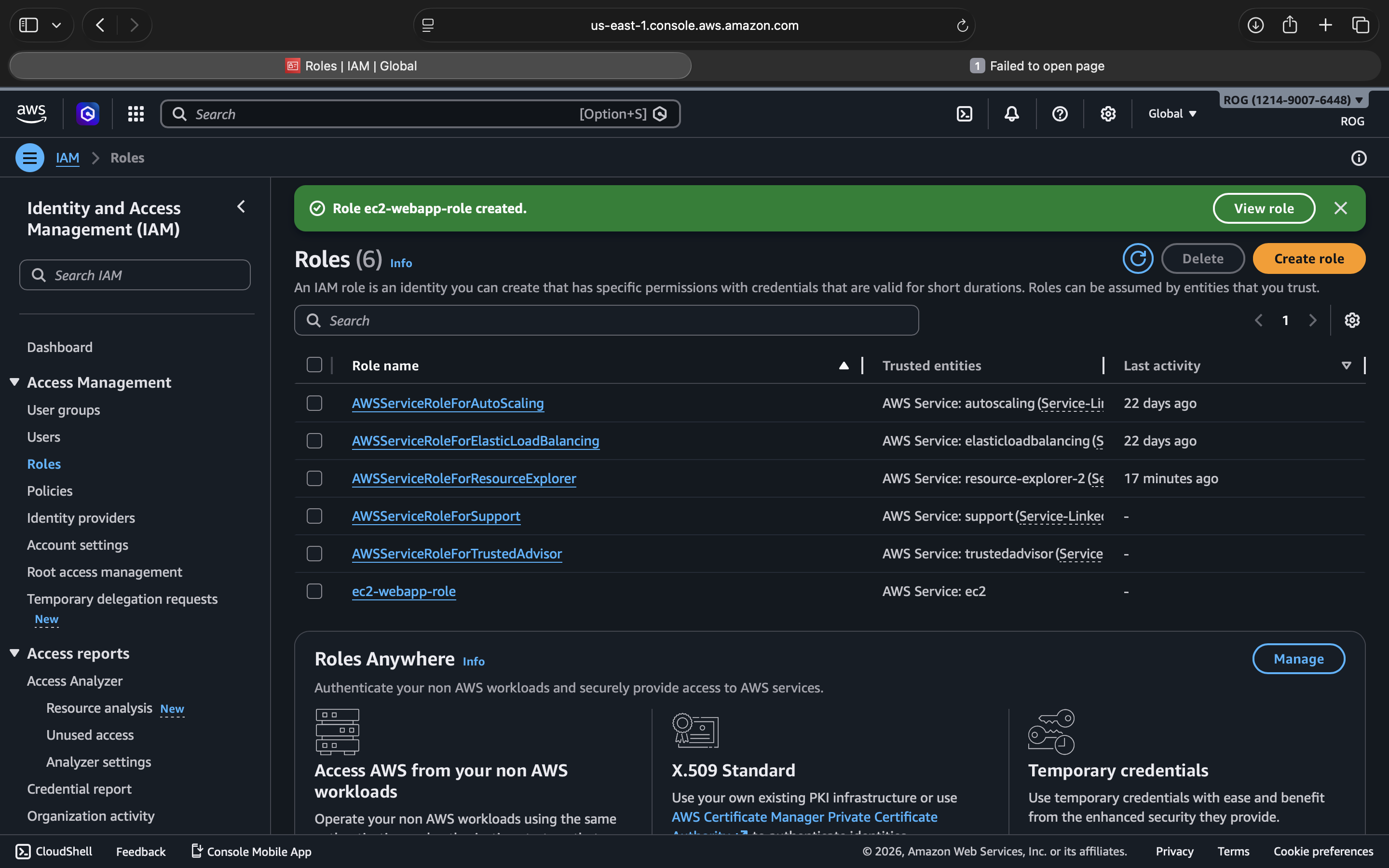Viewport: 1389px width, 868px height.
Task: Click the help question mark icon
Action: 1060,114
